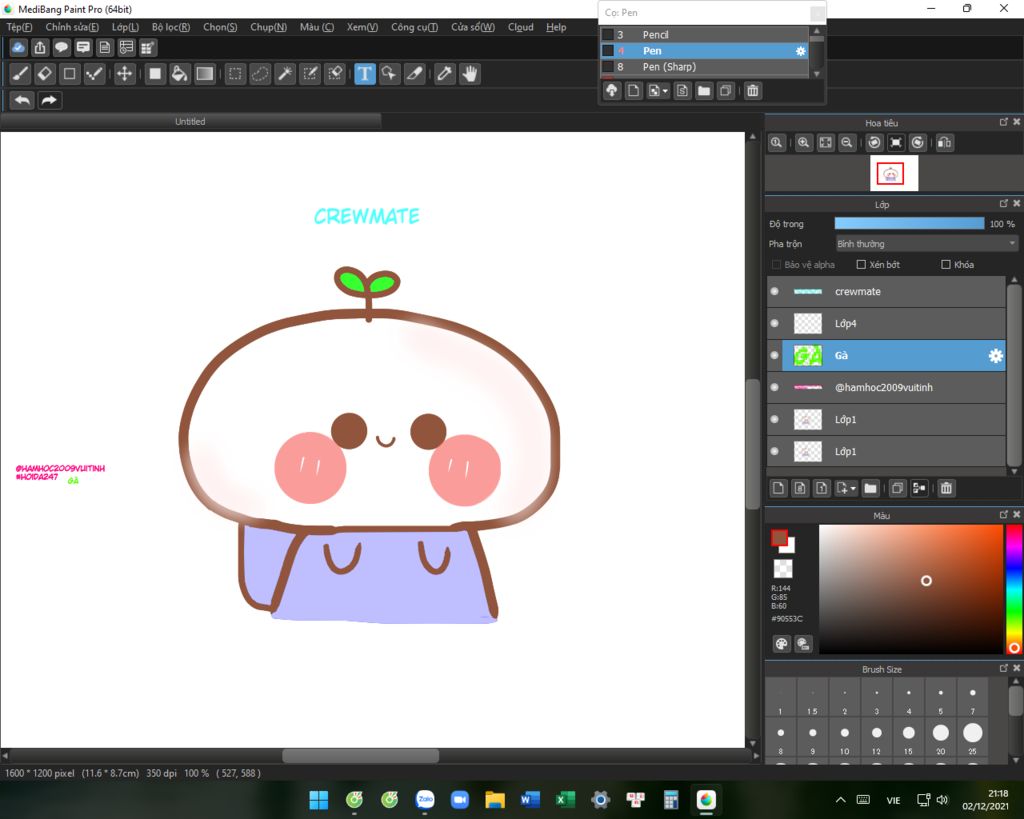Select the Text tool

pyautogui.click(x=364, y=74)
